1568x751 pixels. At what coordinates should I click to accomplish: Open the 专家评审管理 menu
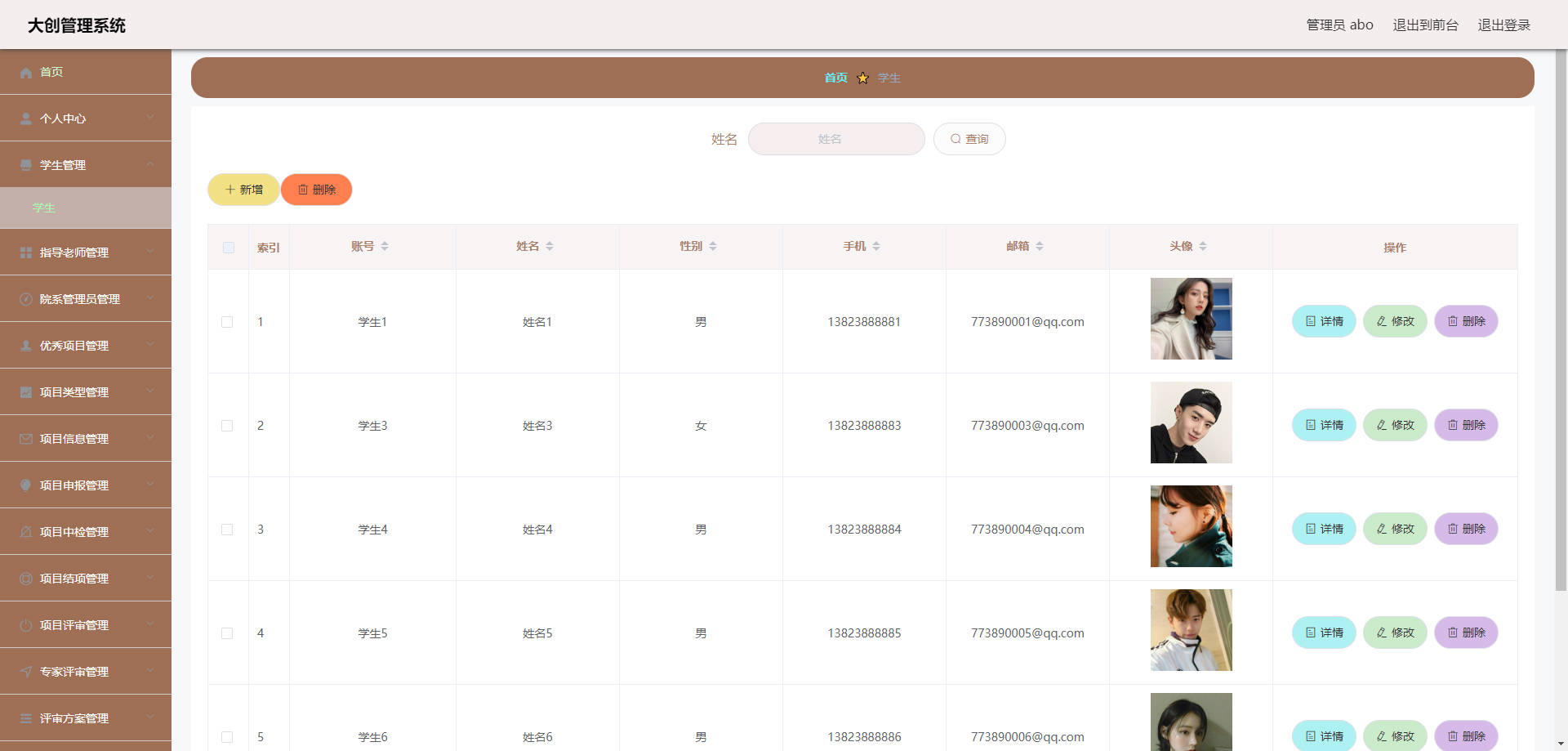(86, 672)
